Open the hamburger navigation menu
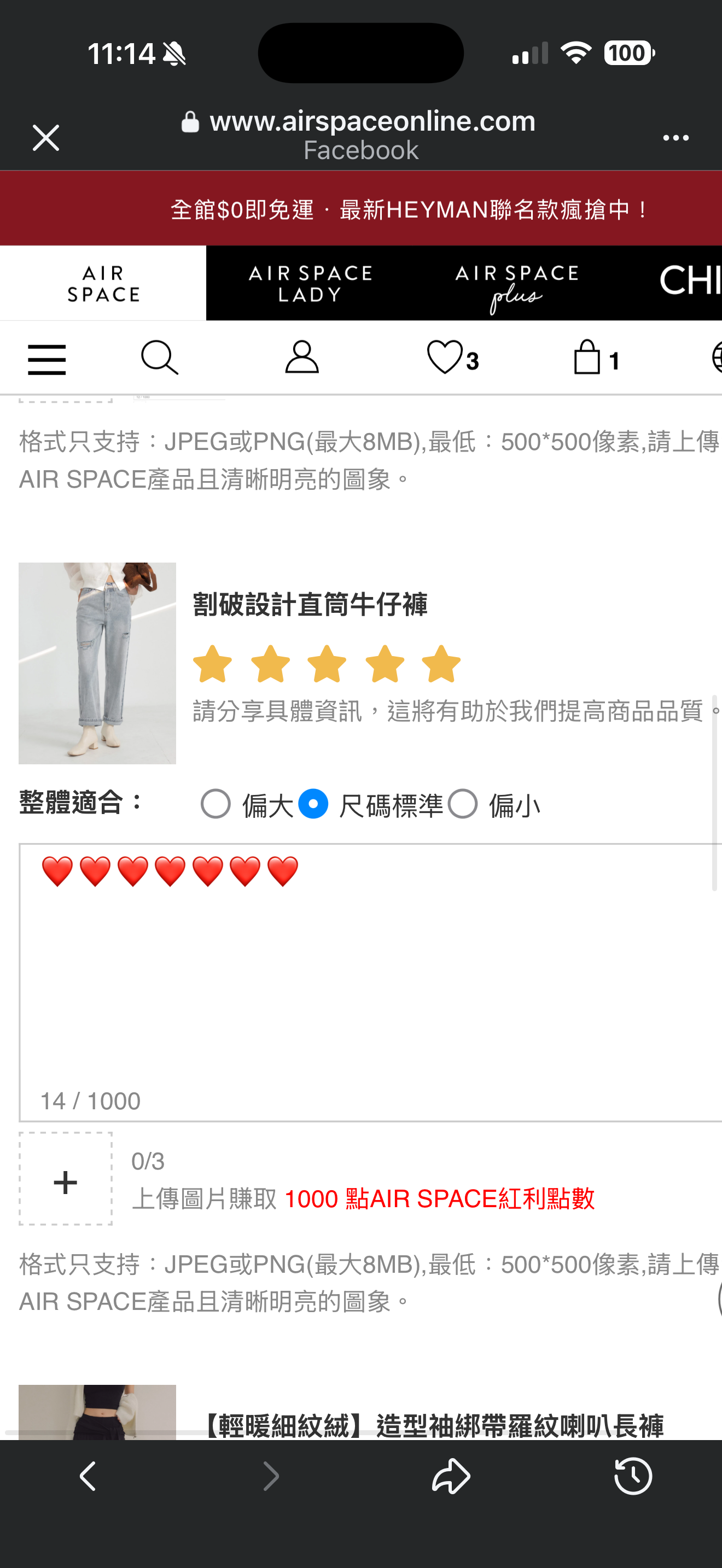722x1568 pixels. click(x=47, y=359)
